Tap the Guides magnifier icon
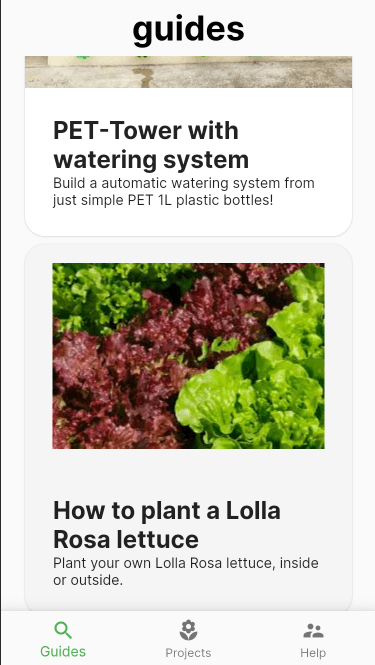Image resolution: width=375 pixels, height=665 pixels. [63, 630]
